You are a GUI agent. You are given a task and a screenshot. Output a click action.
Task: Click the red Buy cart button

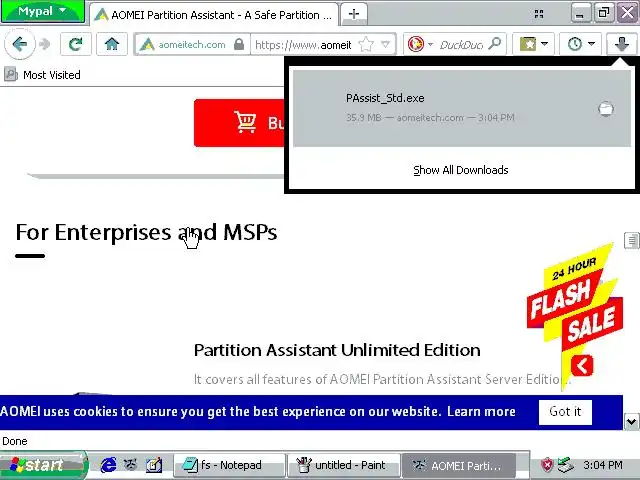coord(239,122)
